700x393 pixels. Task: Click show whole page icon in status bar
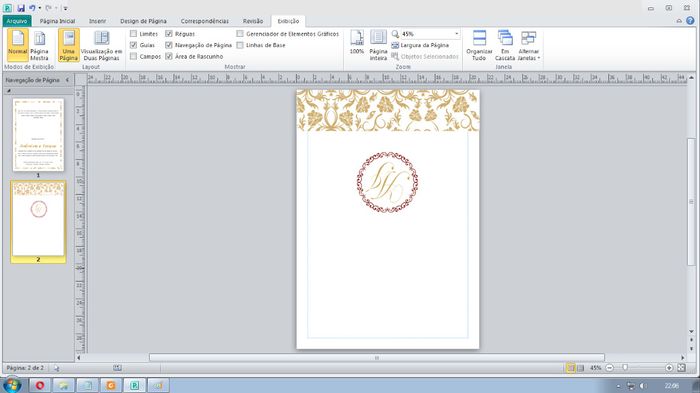pyautogui.click(x=681, y=368)
